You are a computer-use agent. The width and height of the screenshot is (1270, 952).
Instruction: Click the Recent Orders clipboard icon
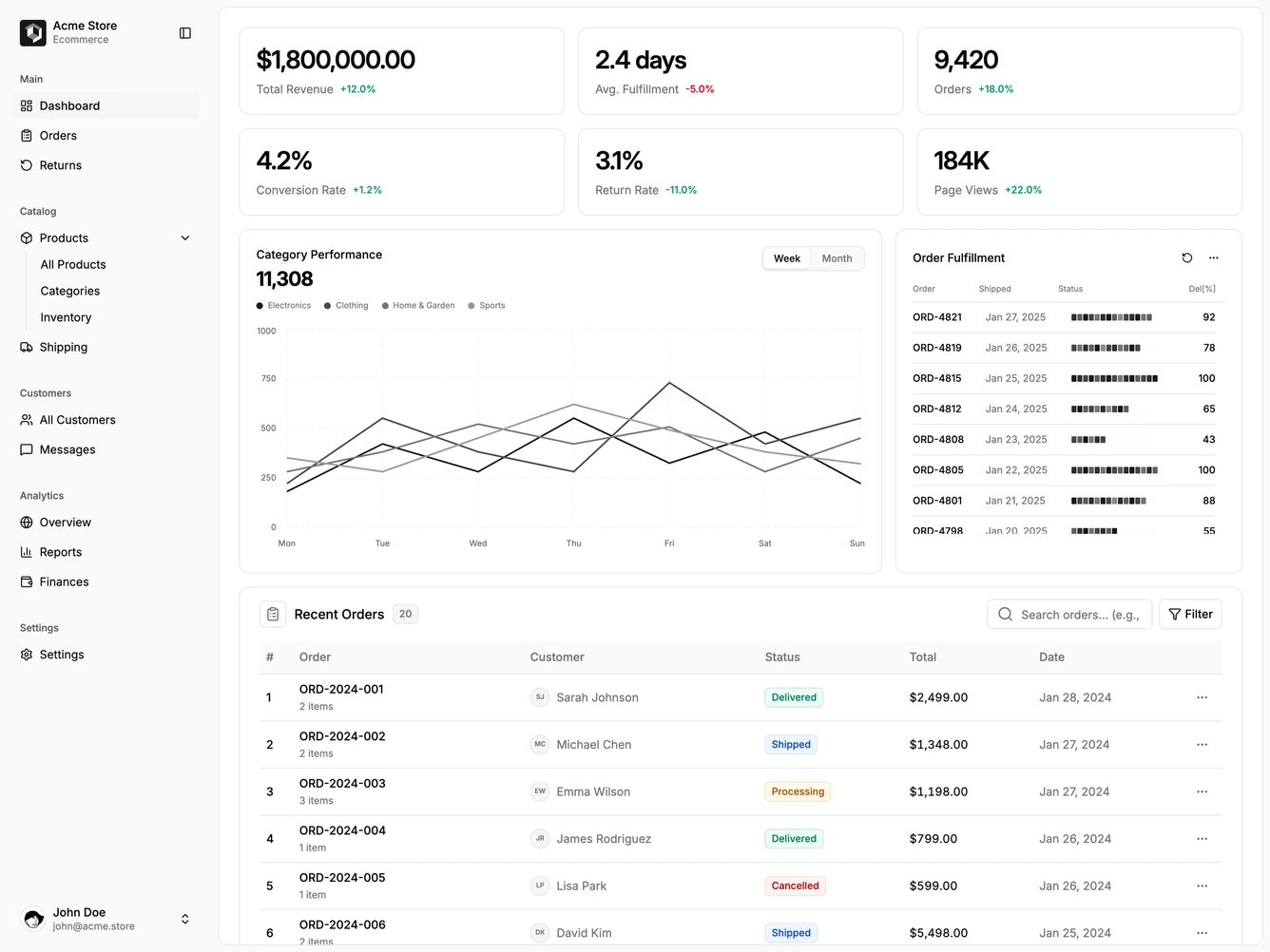coord(273,615)
